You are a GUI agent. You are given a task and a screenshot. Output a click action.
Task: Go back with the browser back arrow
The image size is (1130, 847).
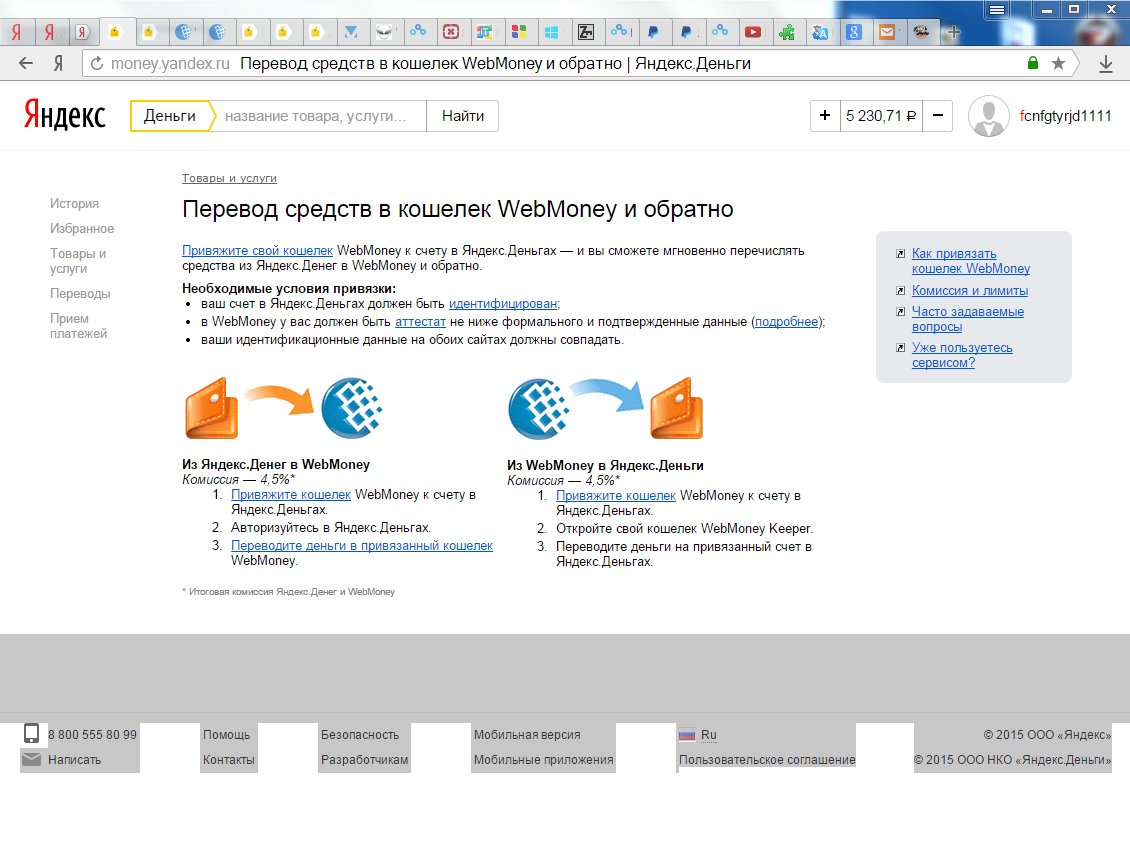click(26, 63)
